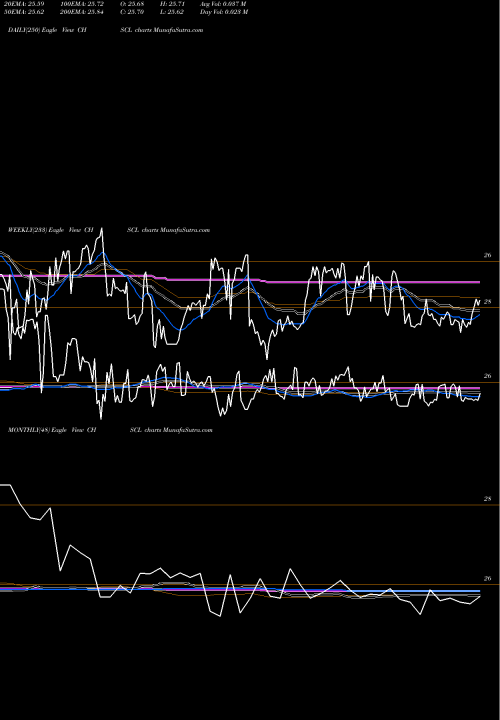Screen dimensions: 500x720
Task: Select the close price 'C:' value
Action: (132, 12)
